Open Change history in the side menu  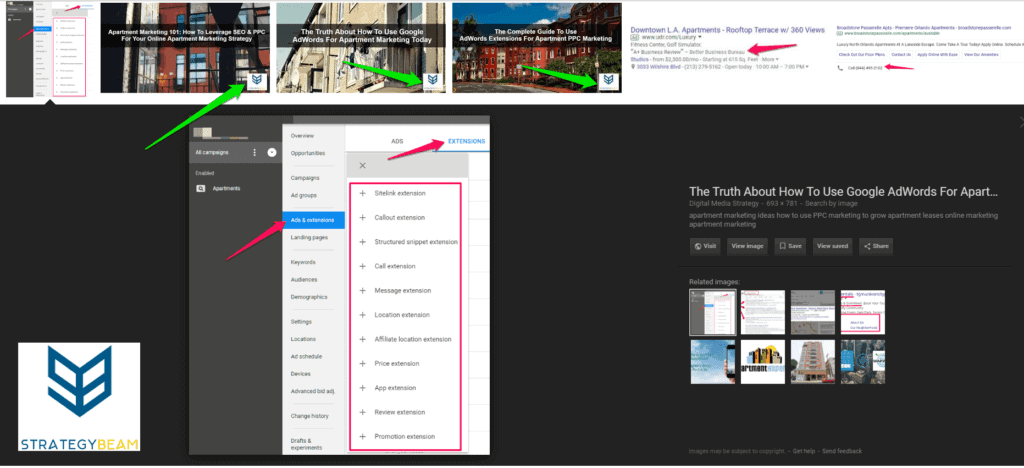point(310,416)
